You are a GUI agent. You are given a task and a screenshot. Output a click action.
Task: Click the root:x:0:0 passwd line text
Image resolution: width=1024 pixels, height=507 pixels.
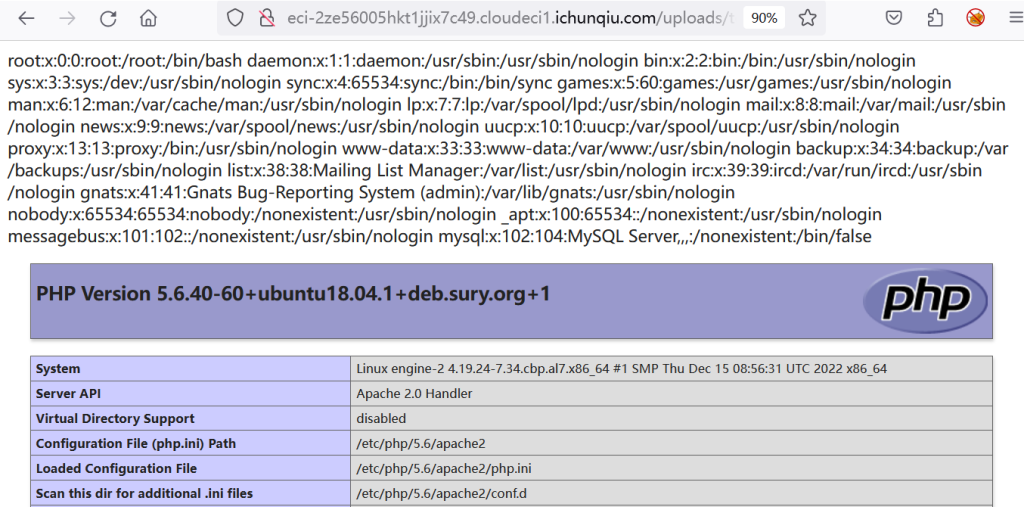click(125, 61)
